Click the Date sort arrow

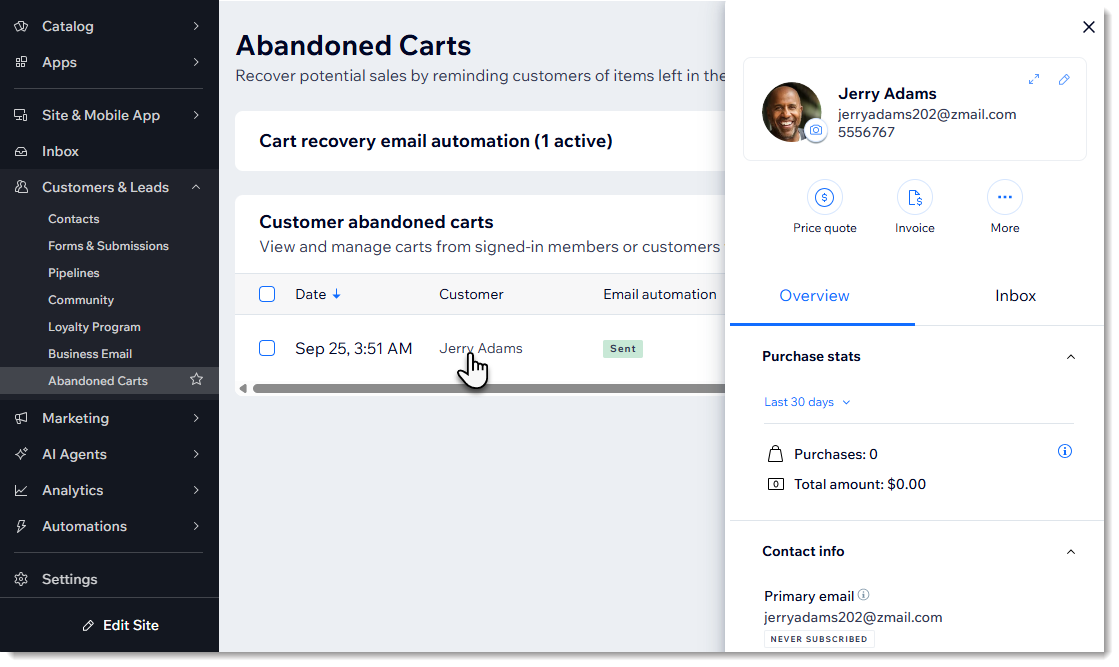337,294
